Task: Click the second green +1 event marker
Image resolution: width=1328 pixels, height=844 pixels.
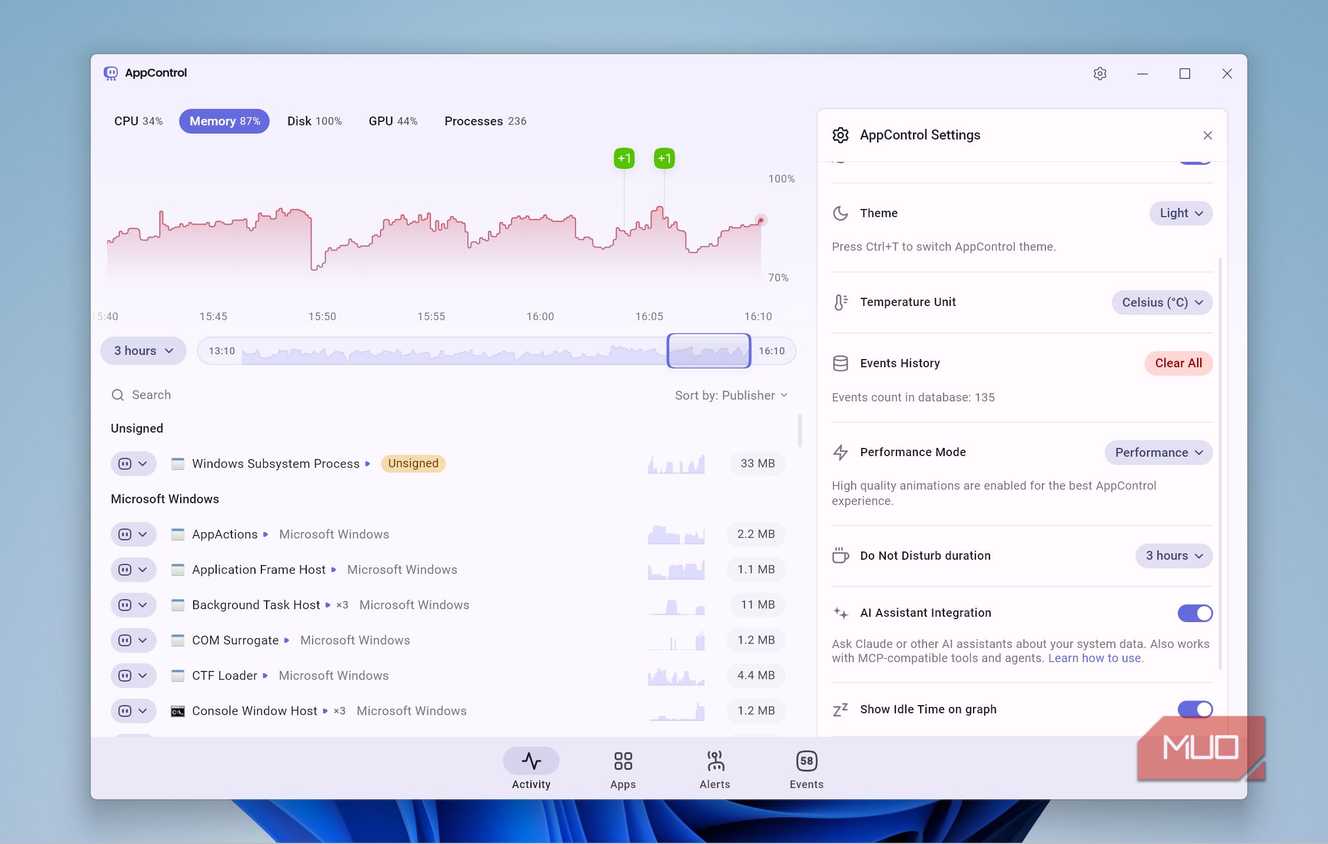Action: [x=664, y=158]
